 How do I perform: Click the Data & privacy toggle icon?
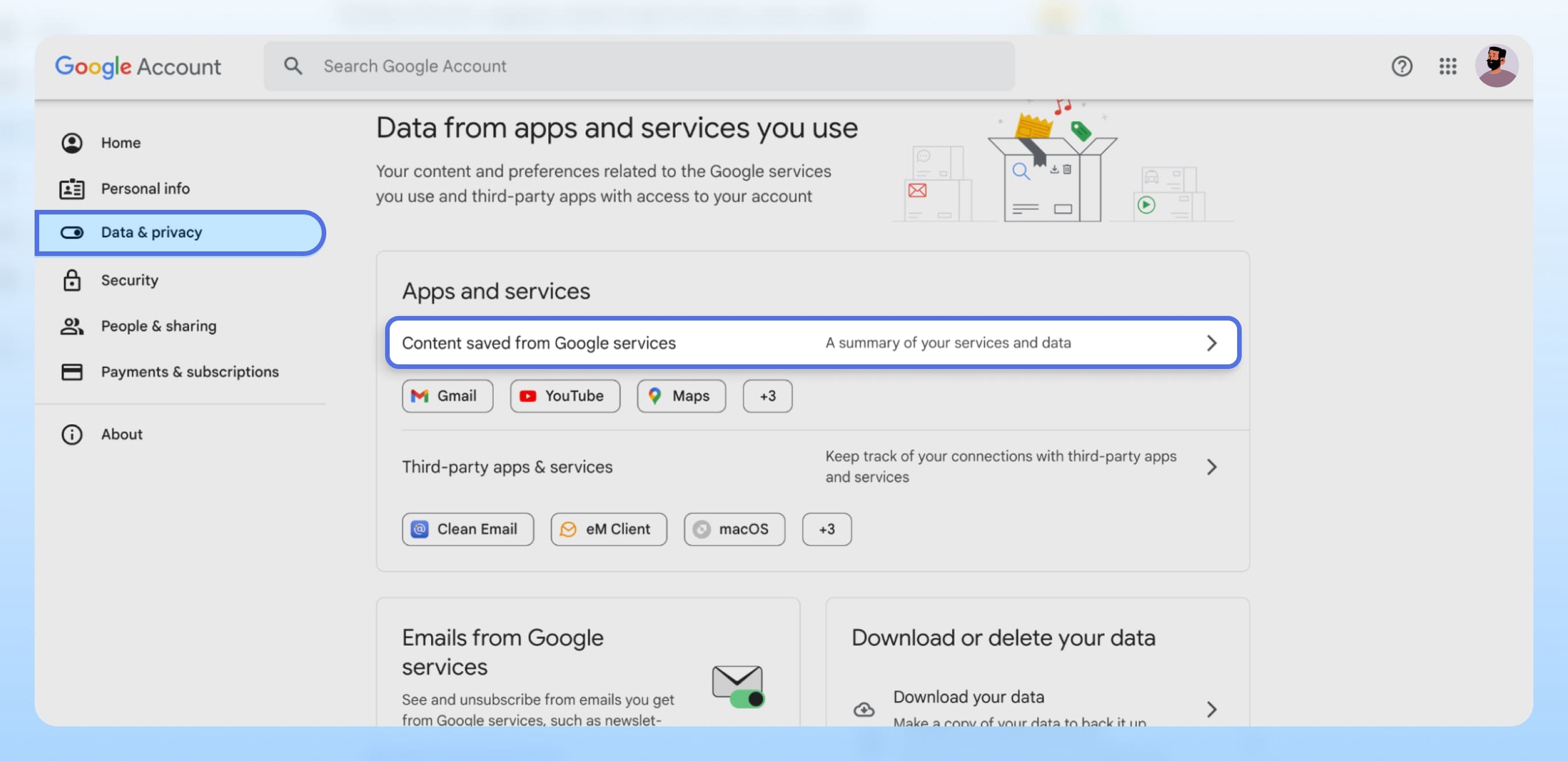pyautogui.click(x=72, y=232)
